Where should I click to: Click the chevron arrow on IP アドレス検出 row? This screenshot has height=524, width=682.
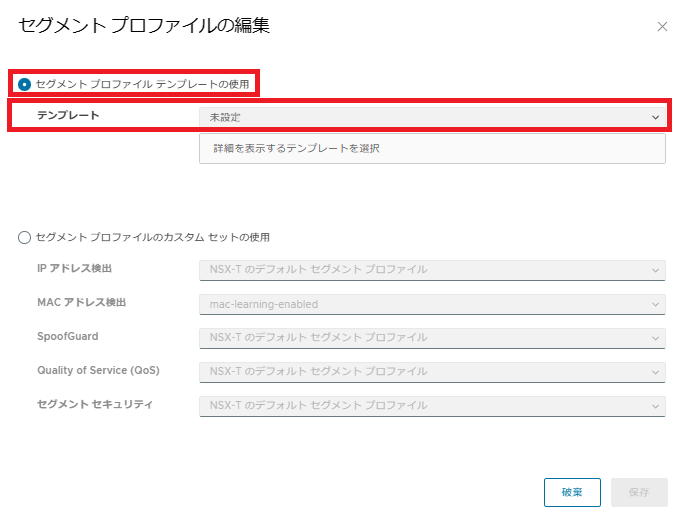(x=656, y=270)
